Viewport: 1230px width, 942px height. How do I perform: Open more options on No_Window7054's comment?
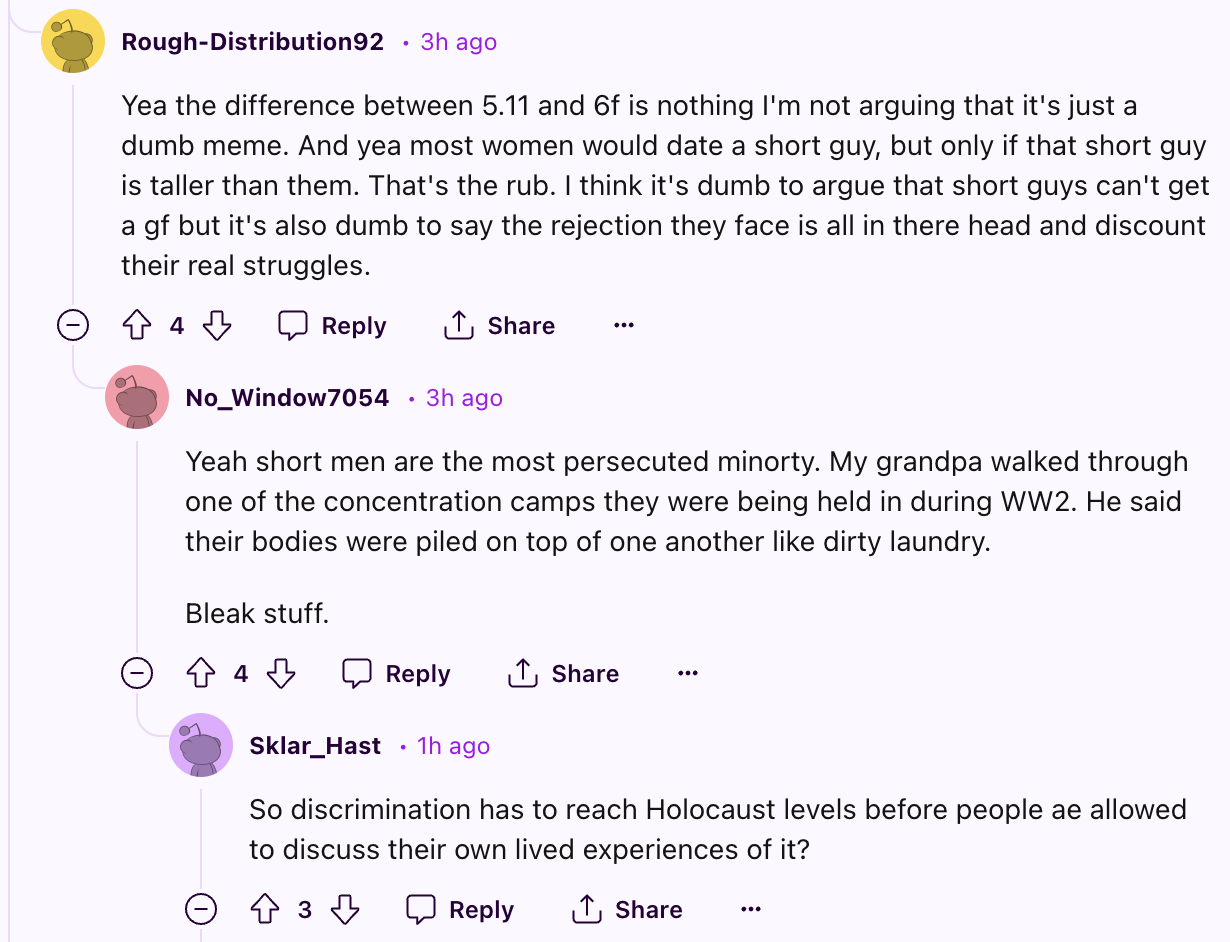coord(688,674)
